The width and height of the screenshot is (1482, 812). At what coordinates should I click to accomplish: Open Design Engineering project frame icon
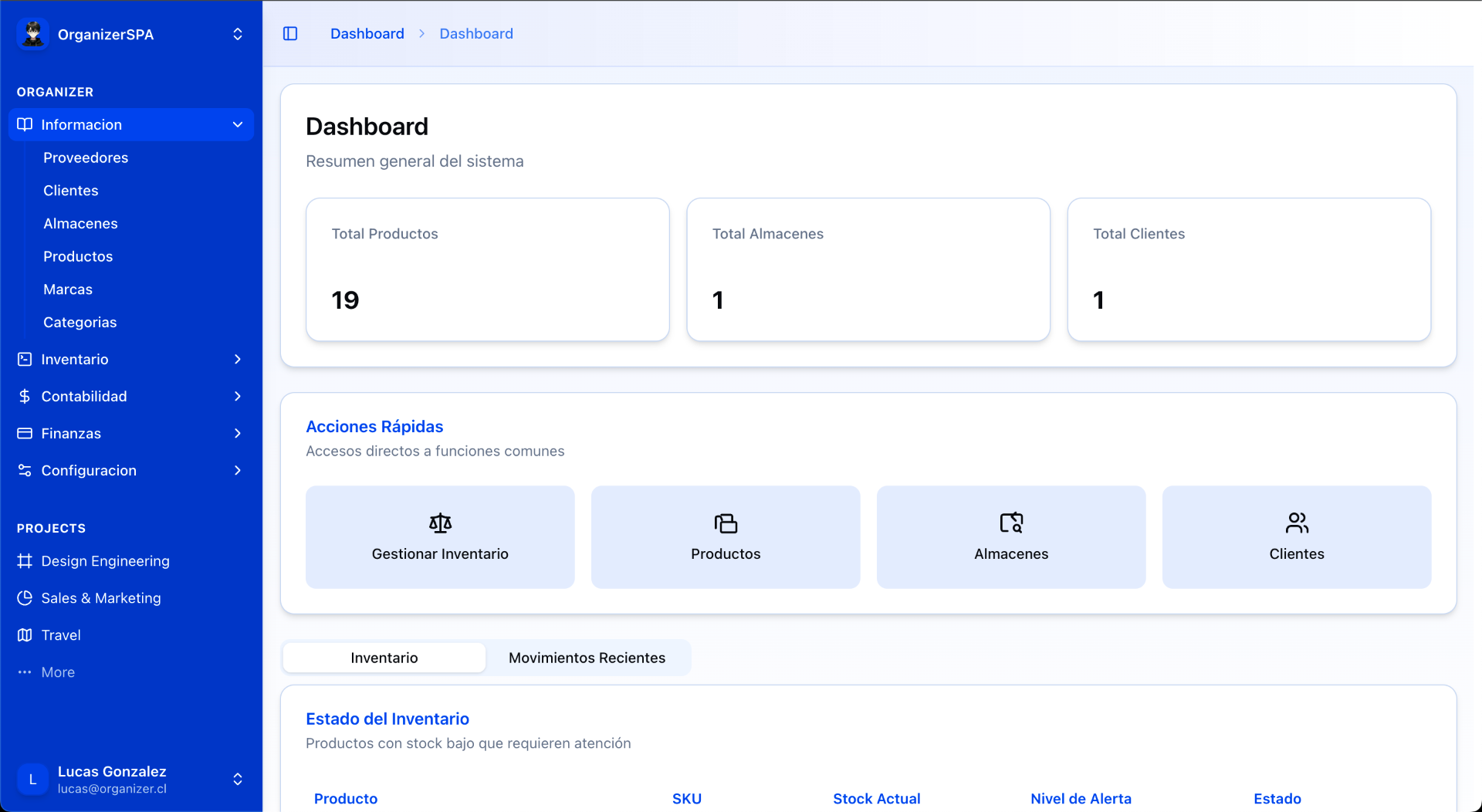25,561
